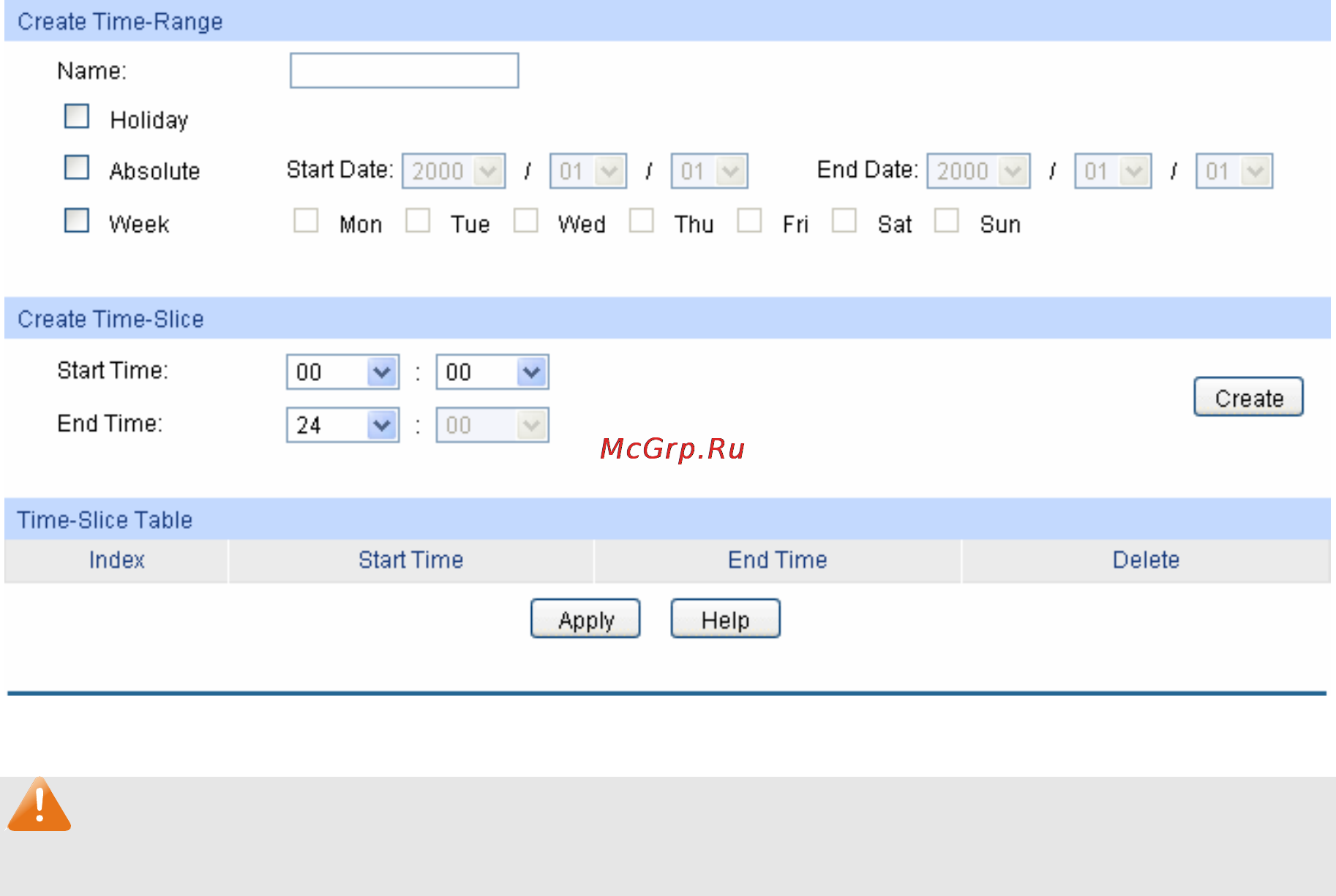Expand the End Date day dropdown
The height and width of the screenshot is (896, 1336).
pyautogui.click(x=1234, y=171)
